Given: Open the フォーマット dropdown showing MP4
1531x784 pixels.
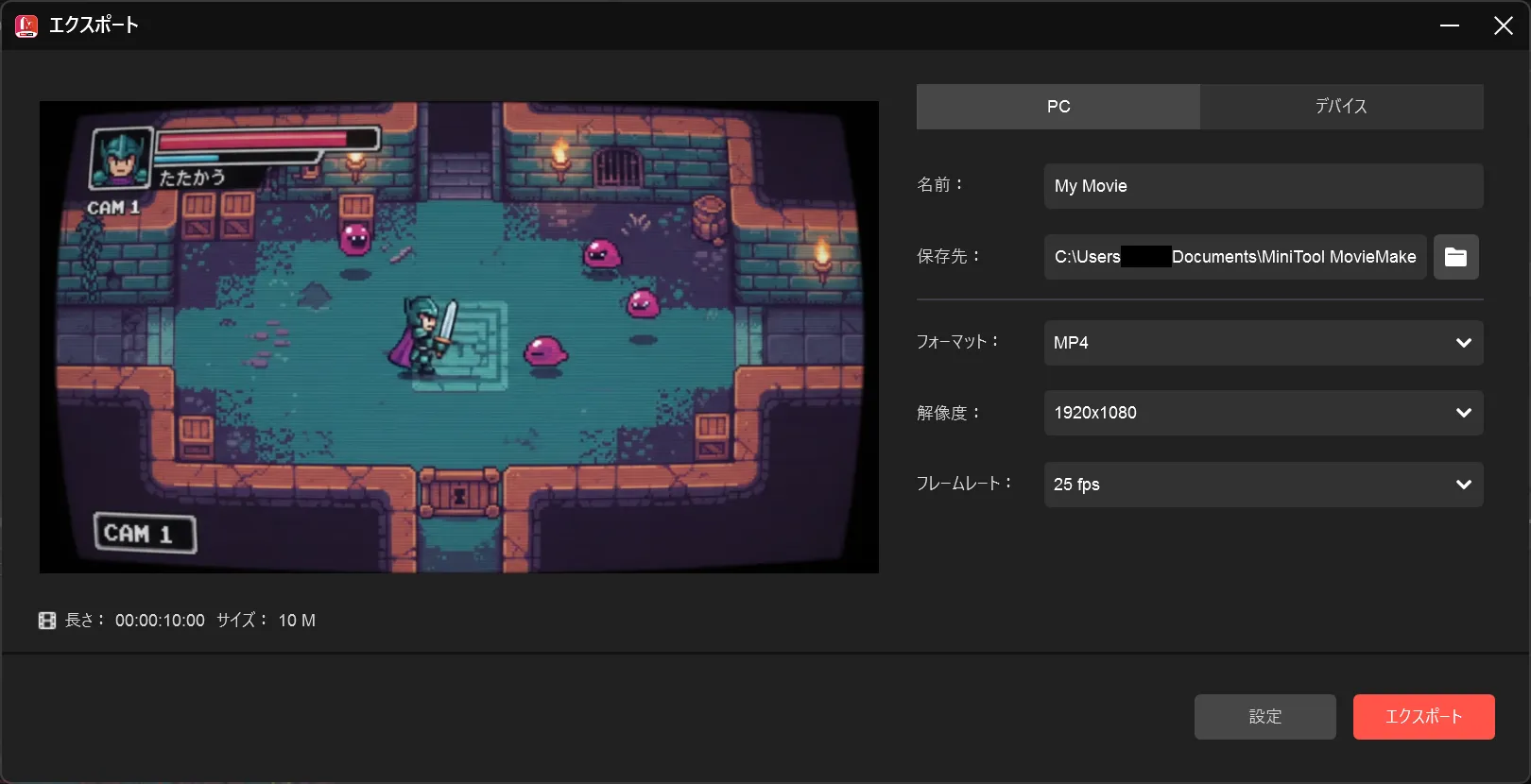Looking at the screenshot, I should pyautogui.click(x=1264, y=343).
